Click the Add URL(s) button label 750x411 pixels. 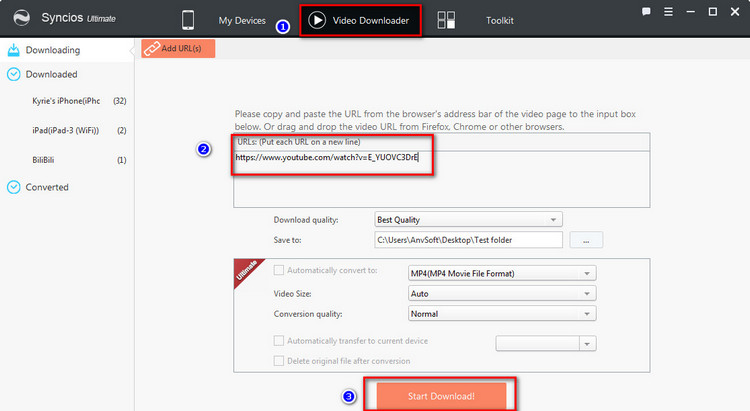(181, 48)
